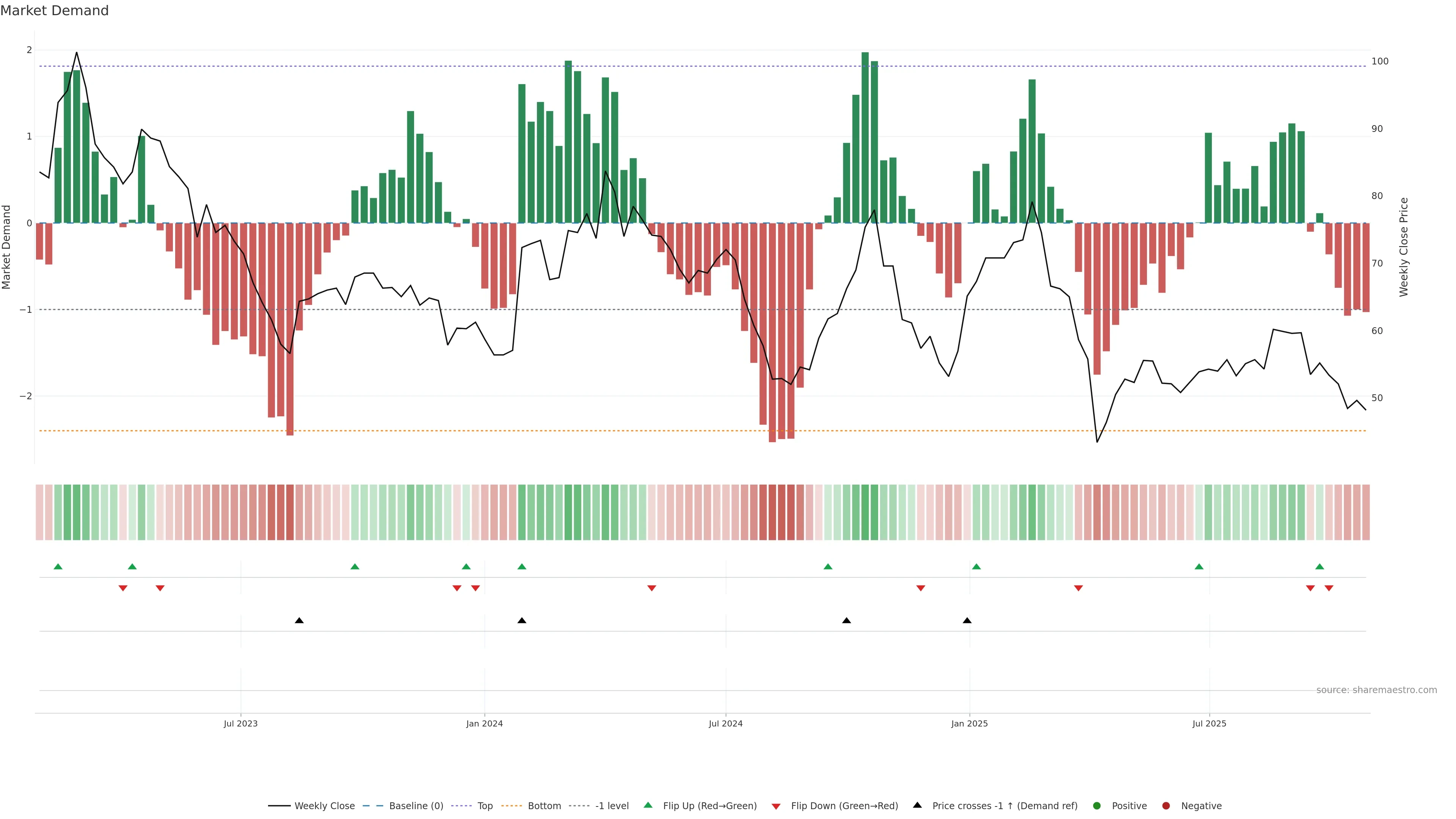1456x819 pixels.
Task: Click first green flip-up marker on timeline
Action: point(58,566)
